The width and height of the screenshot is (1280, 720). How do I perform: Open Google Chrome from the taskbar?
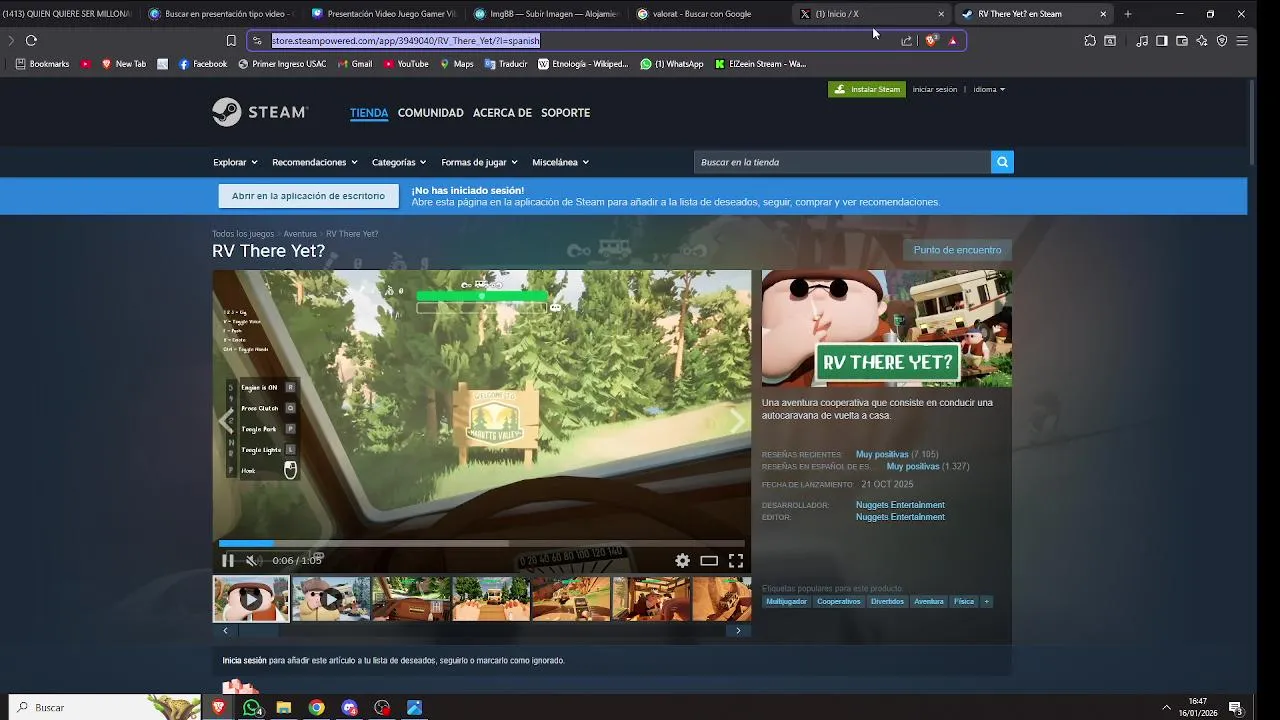[316, 707]
